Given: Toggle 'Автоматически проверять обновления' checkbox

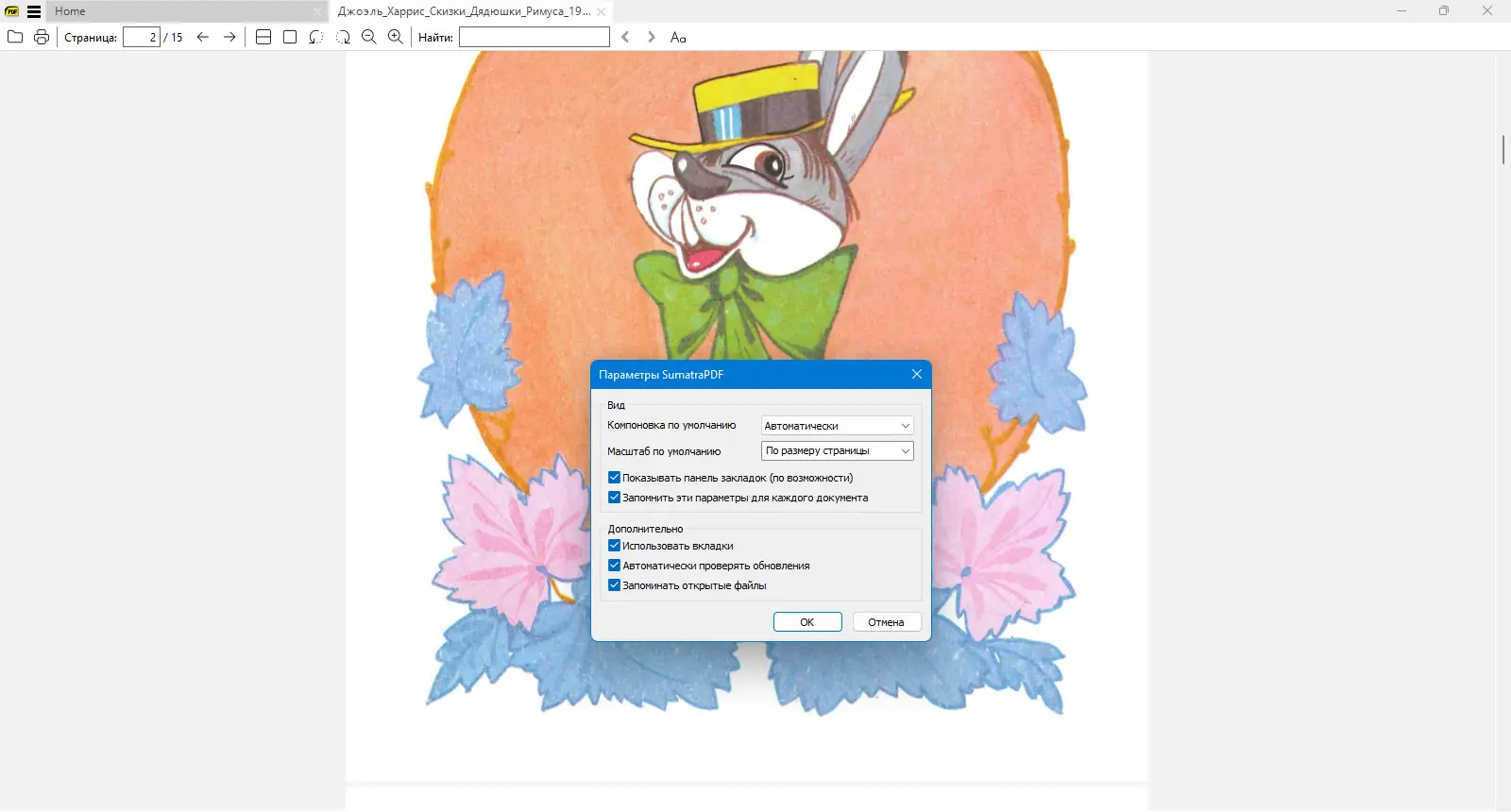Looking at the screenshot, I should tap(614, 566).
